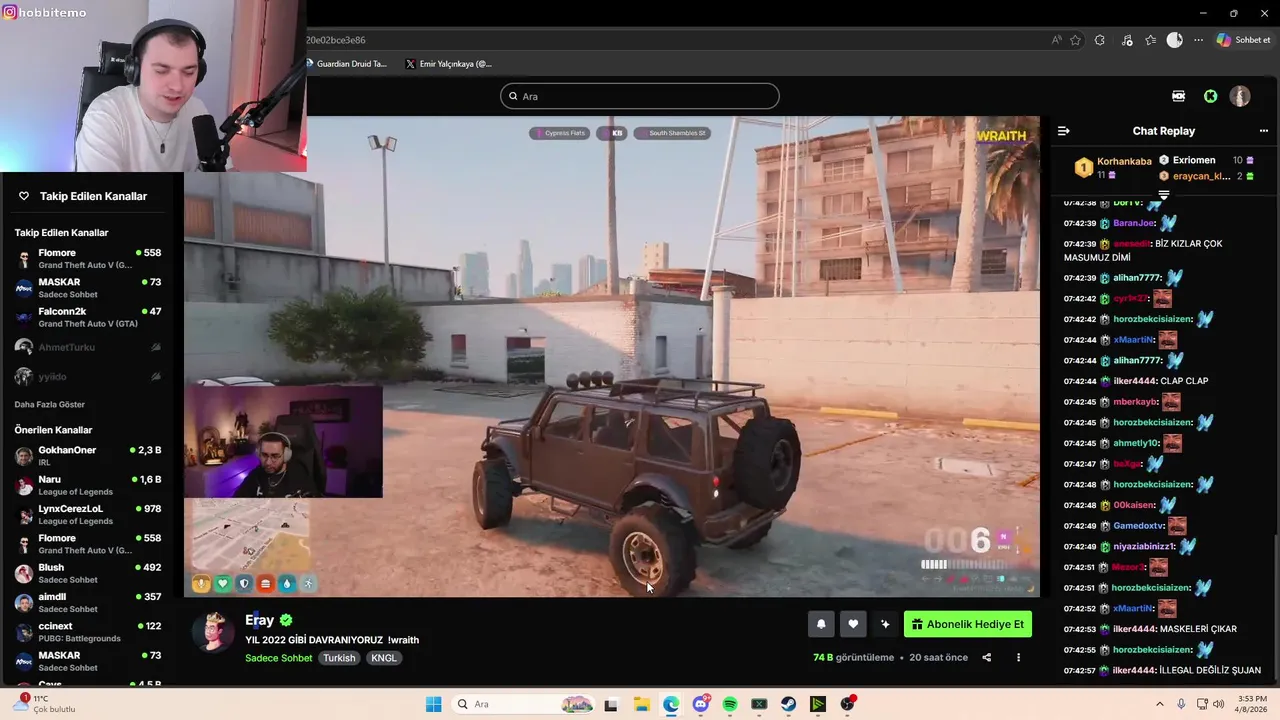
Task: Click the heart follow button for Eray
Action: click(853, 624)
